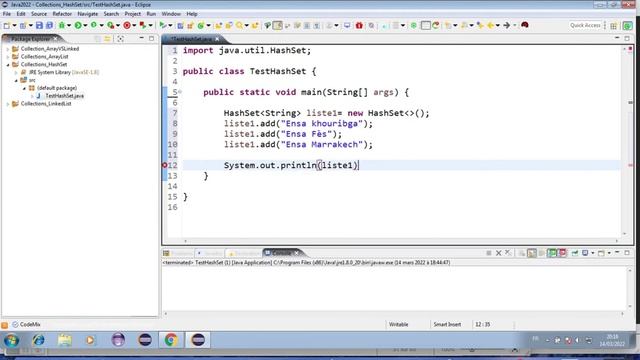Maximize the editor area

[627, 38]
